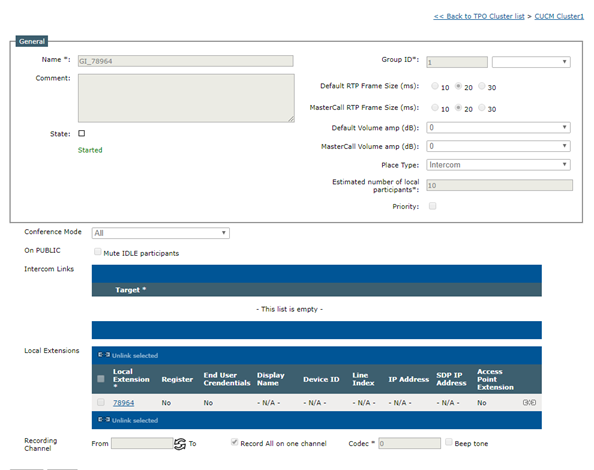594x470 pixels.
Task: Select 20 ms MasterCall RTP Frame Size
Action: coord(458,108)
